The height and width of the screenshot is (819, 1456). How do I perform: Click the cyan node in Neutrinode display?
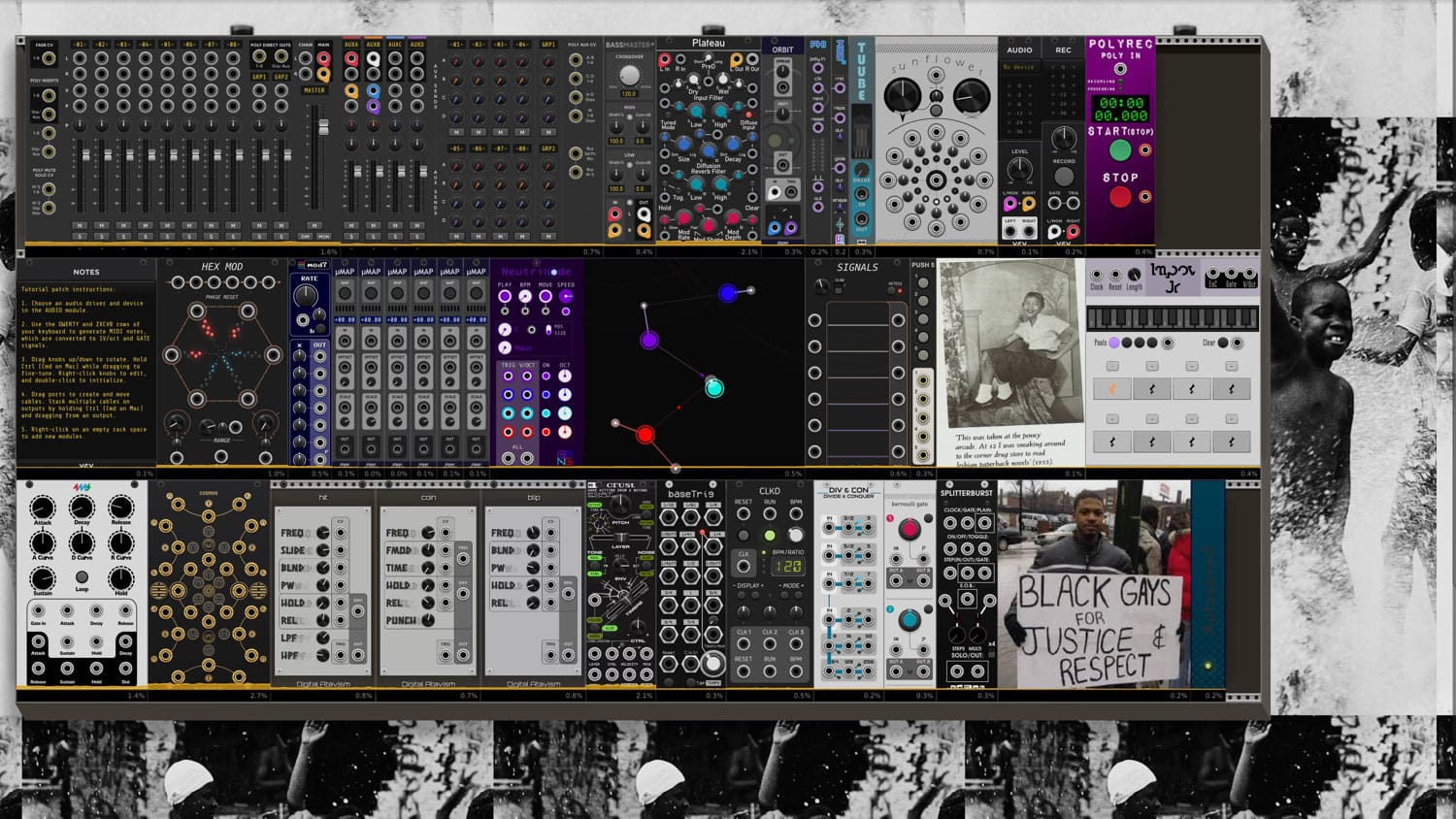714,388
